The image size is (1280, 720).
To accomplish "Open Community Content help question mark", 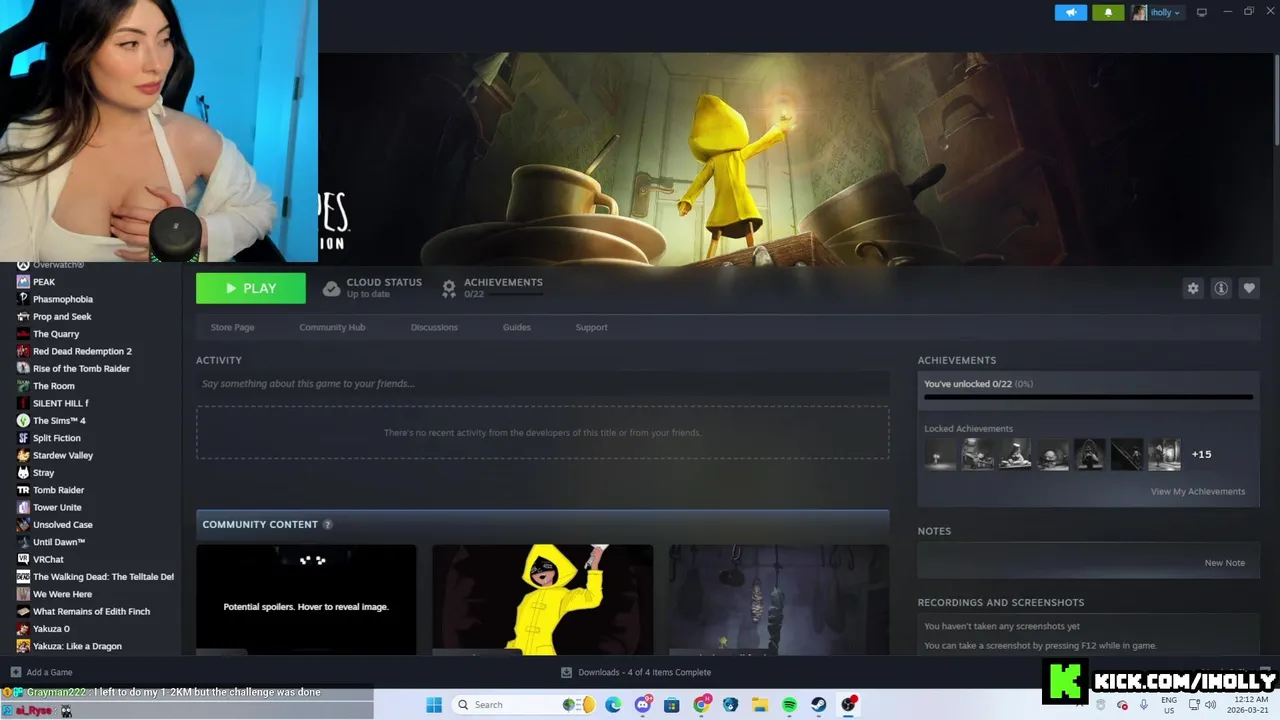I will 327,524.
